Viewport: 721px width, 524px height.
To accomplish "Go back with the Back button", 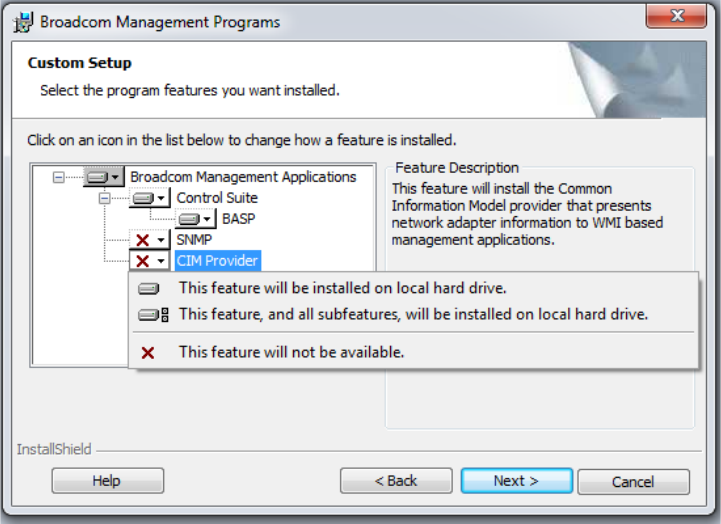I will [x=396, y=481].
